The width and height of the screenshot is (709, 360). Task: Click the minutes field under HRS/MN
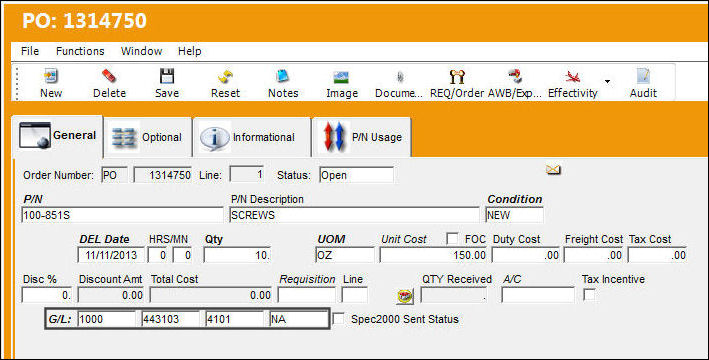pyautogui.click(x=183, y=255)
